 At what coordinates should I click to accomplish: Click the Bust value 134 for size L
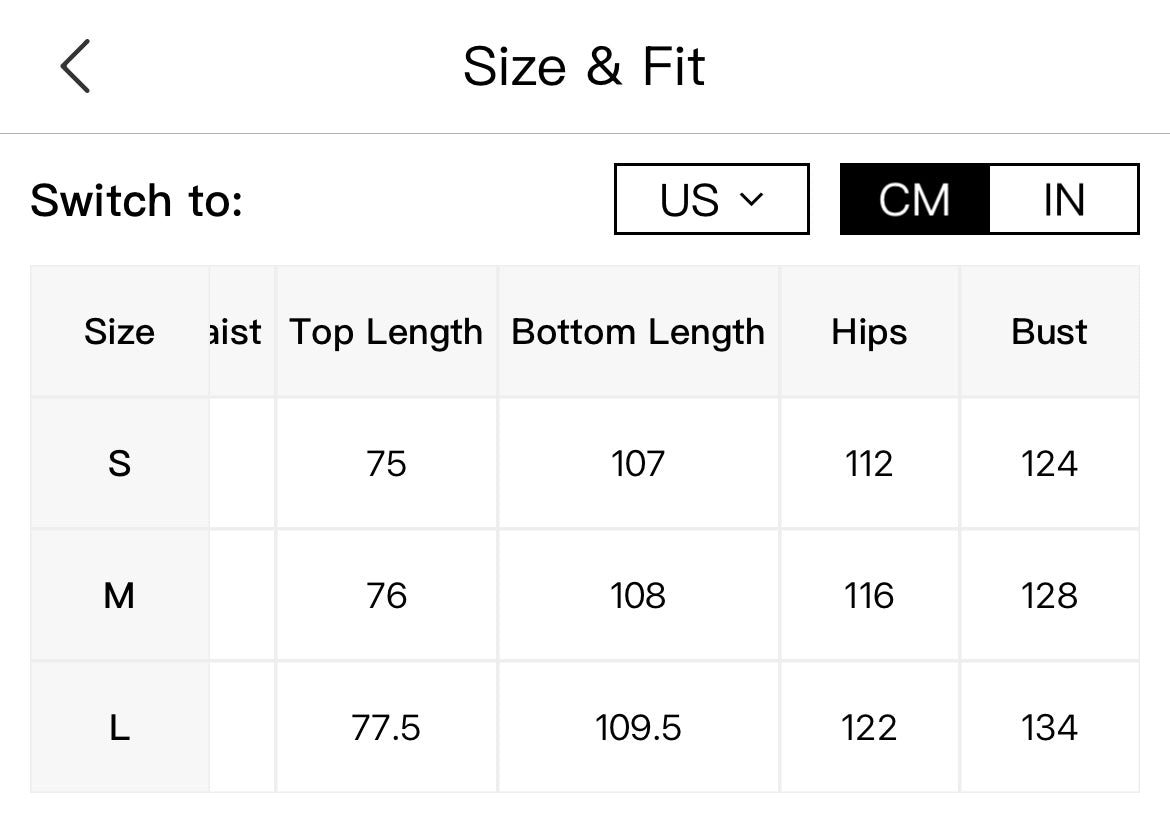coord(1049,727)
